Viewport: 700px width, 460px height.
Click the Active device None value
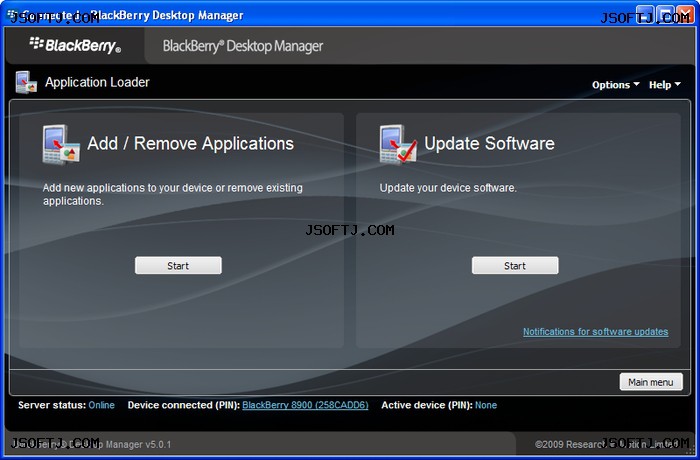click(x=486, y=405)
